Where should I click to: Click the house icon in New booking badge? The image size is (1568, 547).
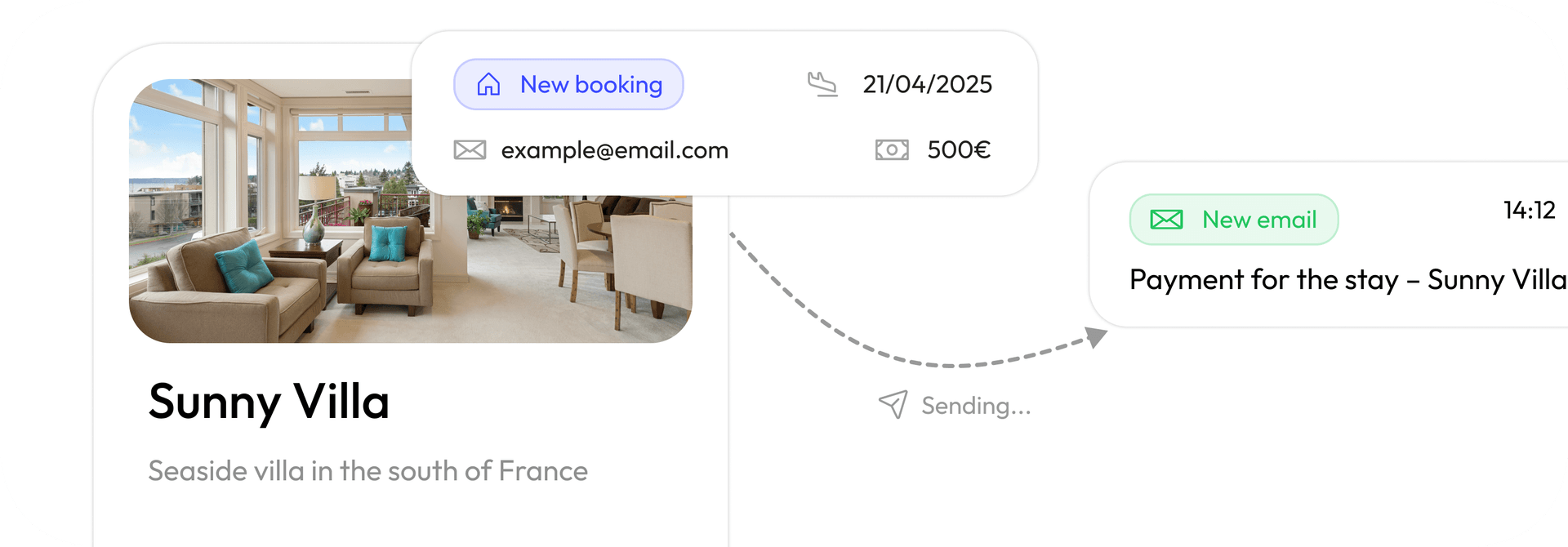click(488, 84)
